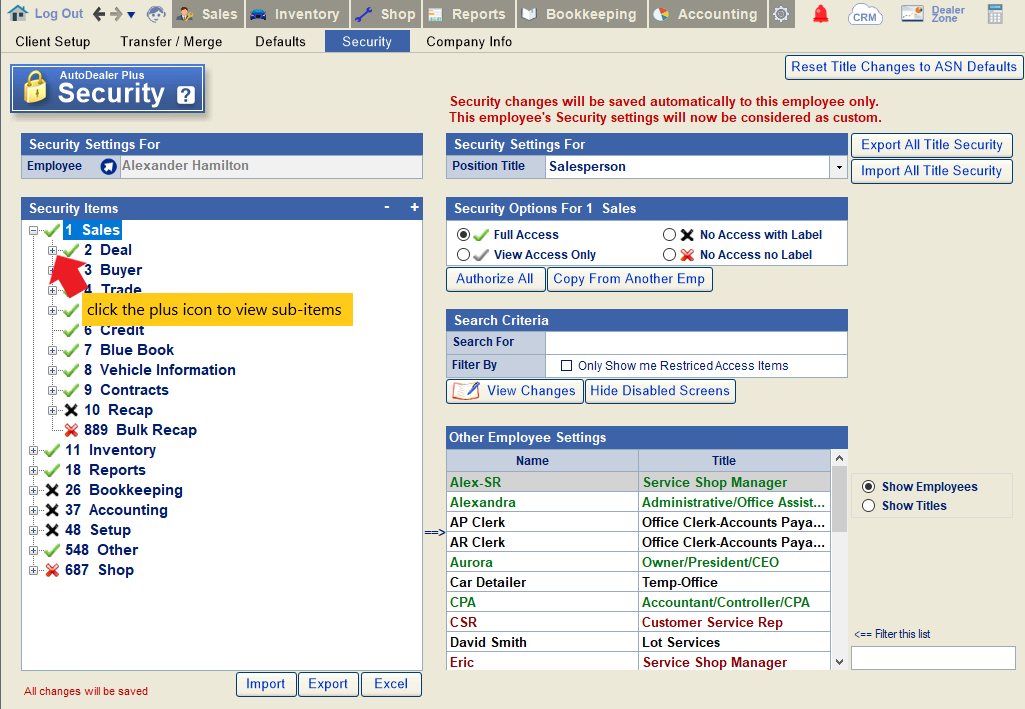Screen dimensions: 1025x709
Task: Open the Company Info tab
Action: coord(469,42)
